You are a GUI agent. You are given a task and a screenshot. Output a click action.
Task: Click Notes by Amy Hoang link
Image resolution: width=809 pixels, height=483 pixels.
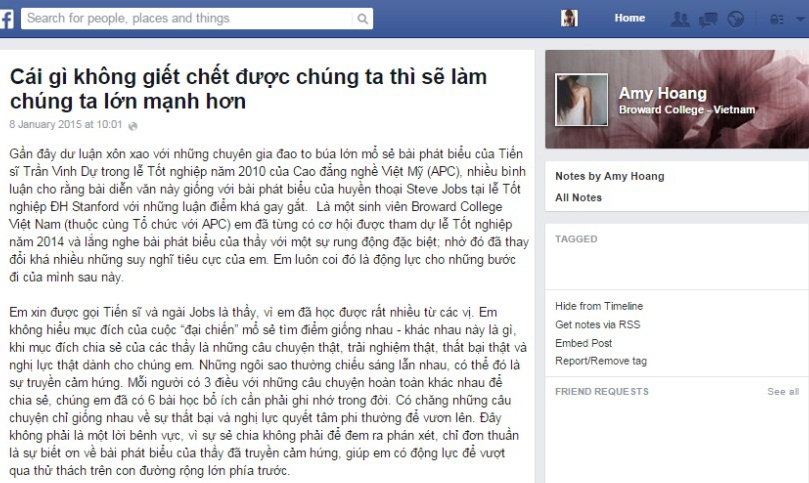pos(609,176)
